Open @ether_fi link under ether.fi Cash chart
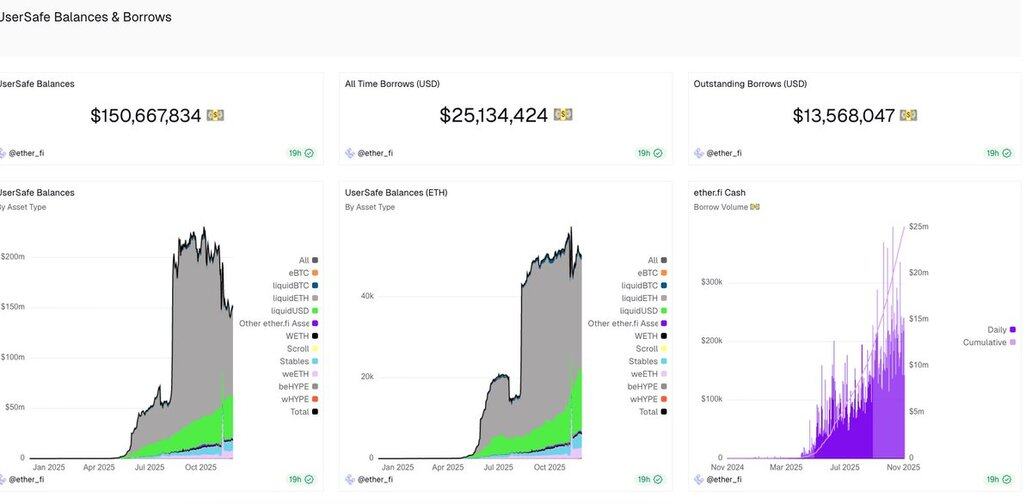This screenshot has width=1032, height=504. coord(724,480)
